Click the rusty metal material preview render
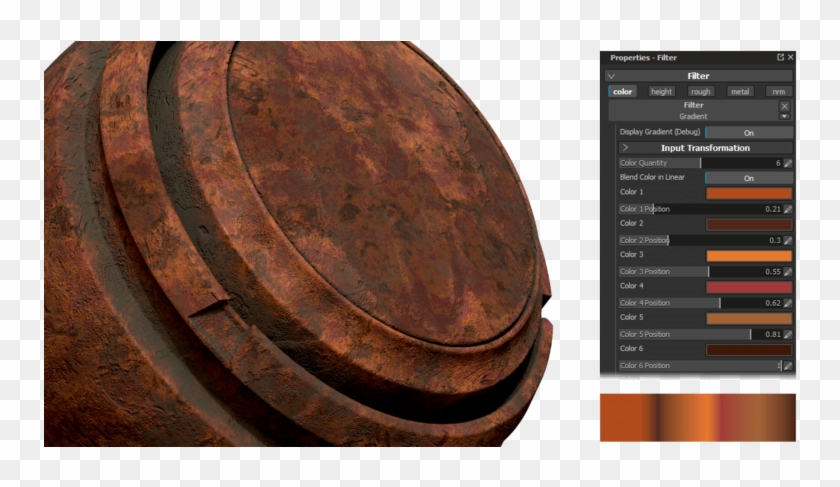 click(x=297, y=244)
